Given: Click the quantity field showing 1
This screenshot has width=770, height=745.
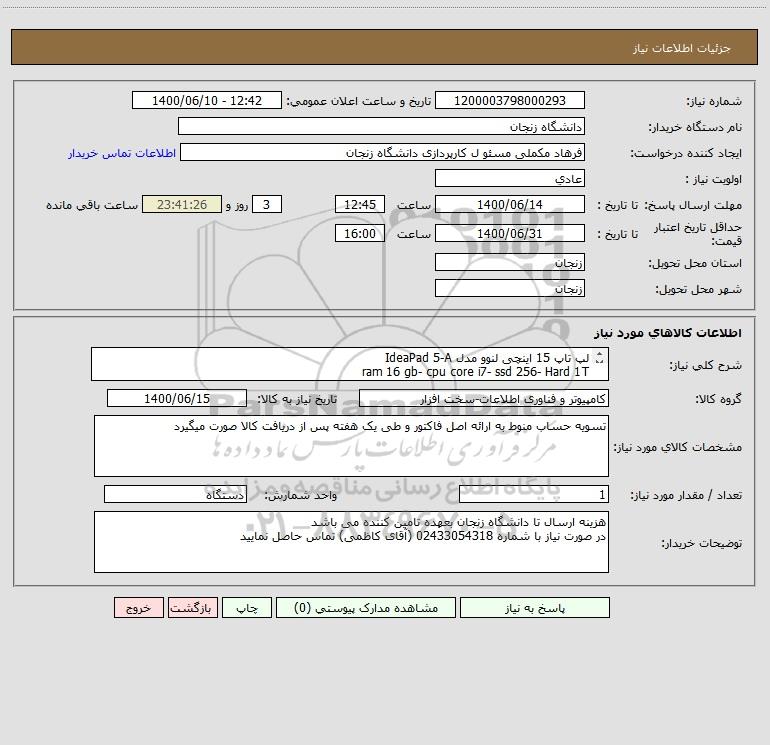Looking at the screenshot, I should coord(534,495).
